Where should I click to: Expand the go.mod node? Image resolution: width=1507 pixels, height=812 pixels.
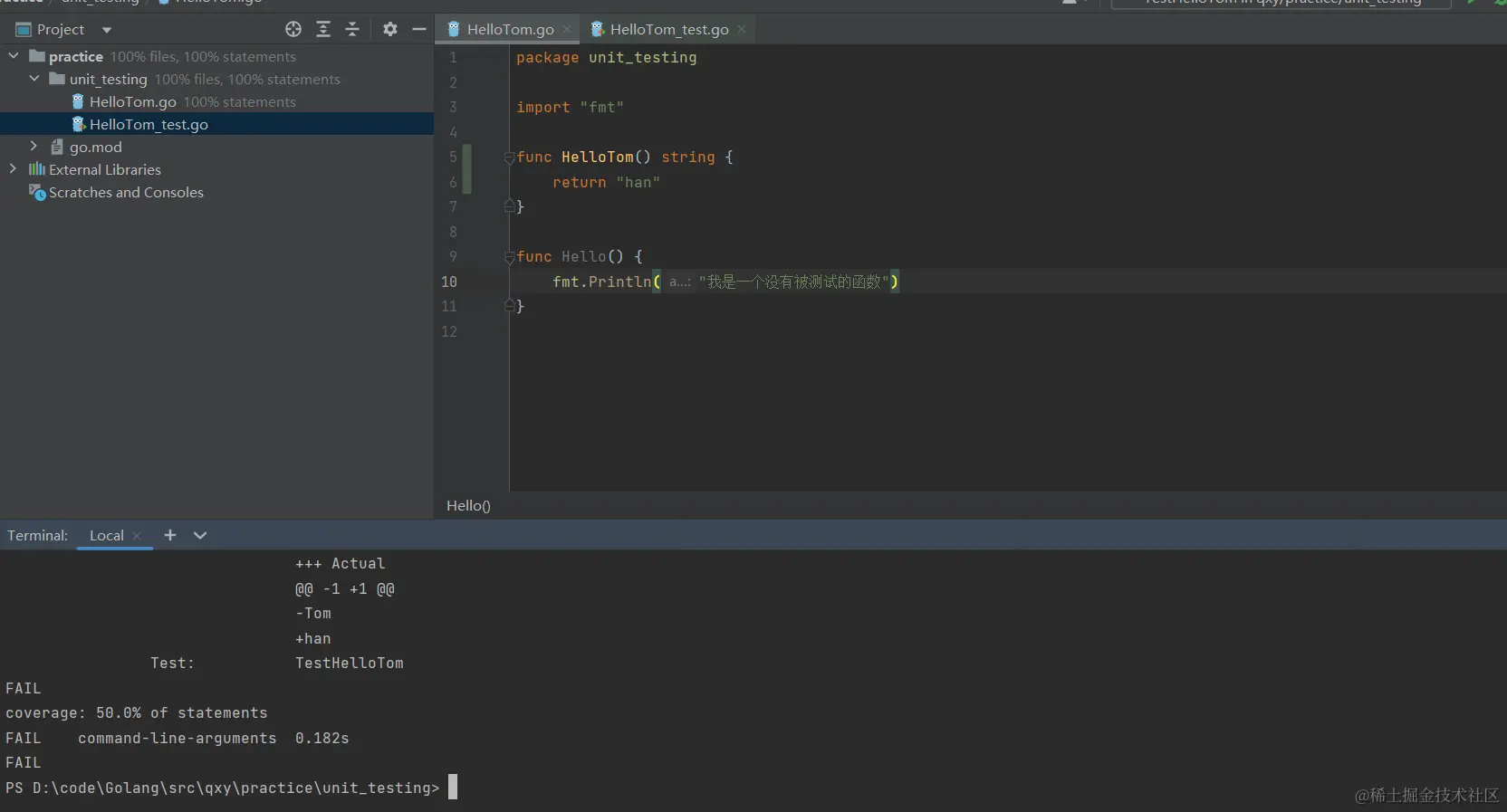click(34, 147)
